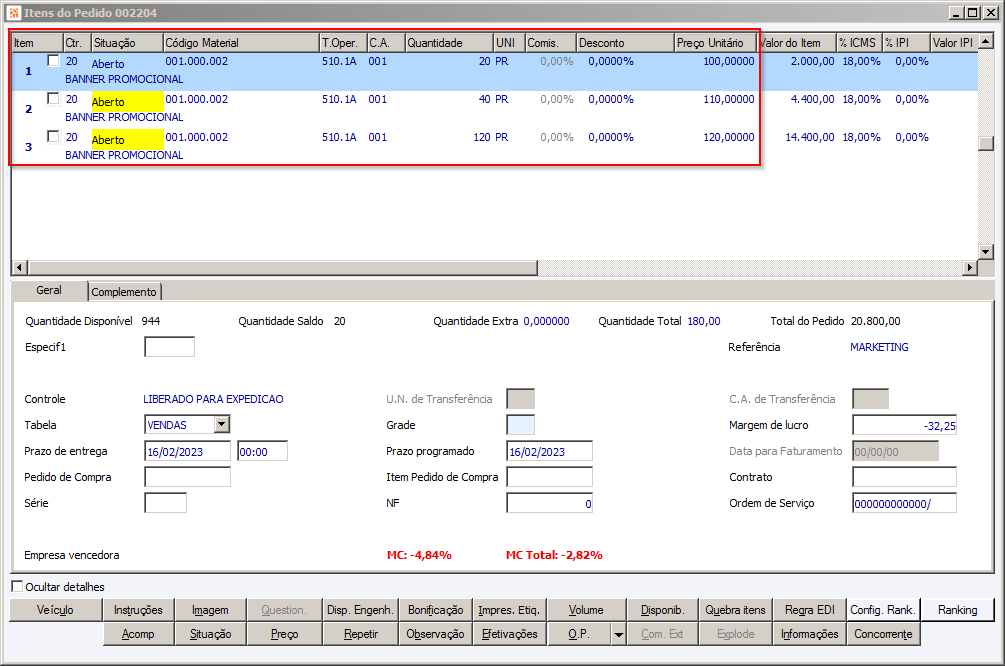This screenshot has width=1005, height=666.
Task: Enable the Ocultar detalhes checkbox
Action: pyautogui.click(x=17, y=587)
